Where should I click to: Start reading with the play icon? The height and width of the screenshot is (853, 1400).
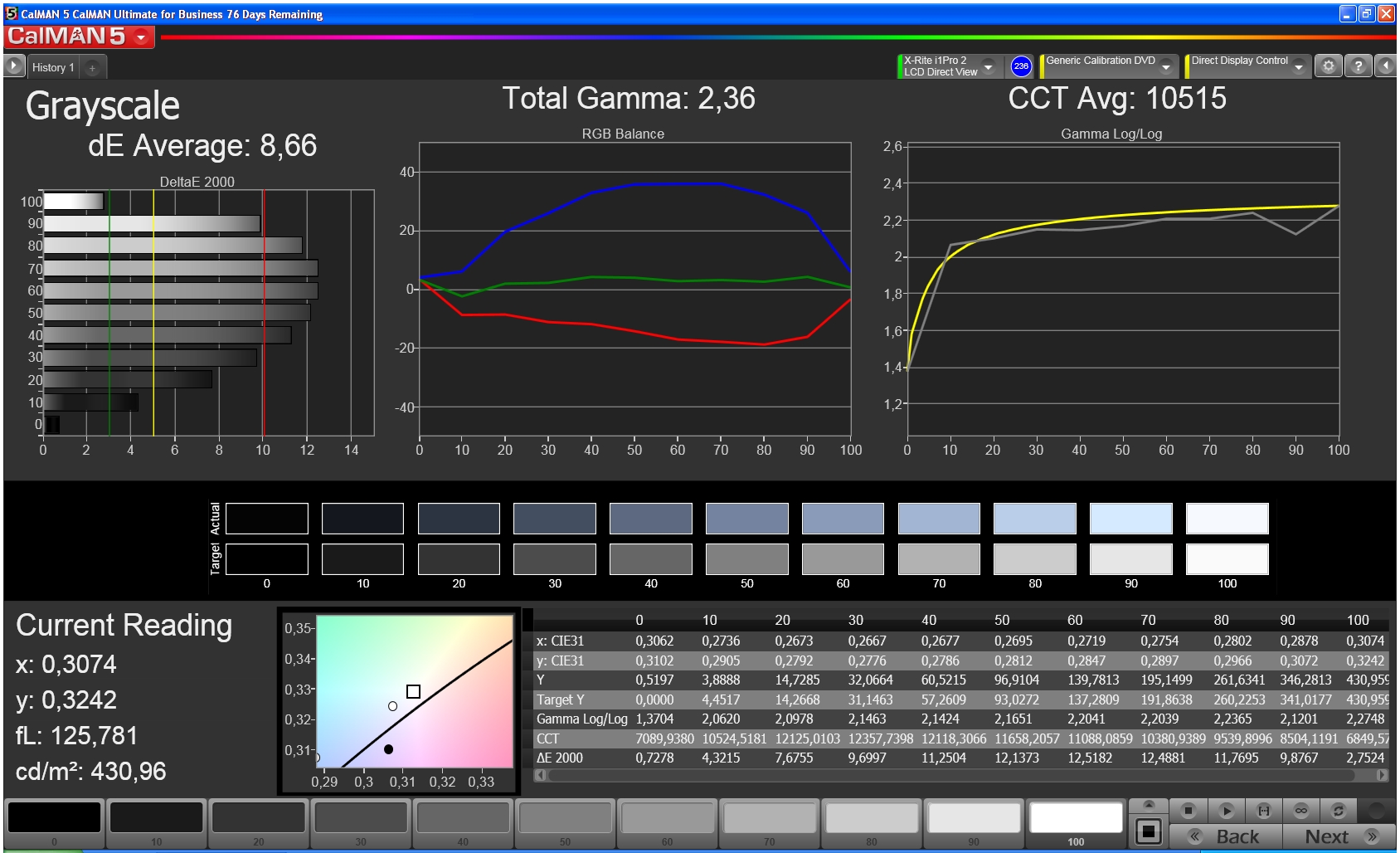(1227, 811)
